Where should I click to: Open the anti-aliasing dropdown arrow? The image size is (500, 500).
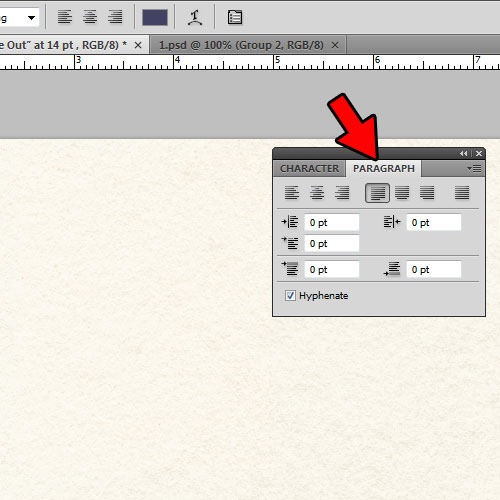tap(31, 18)
